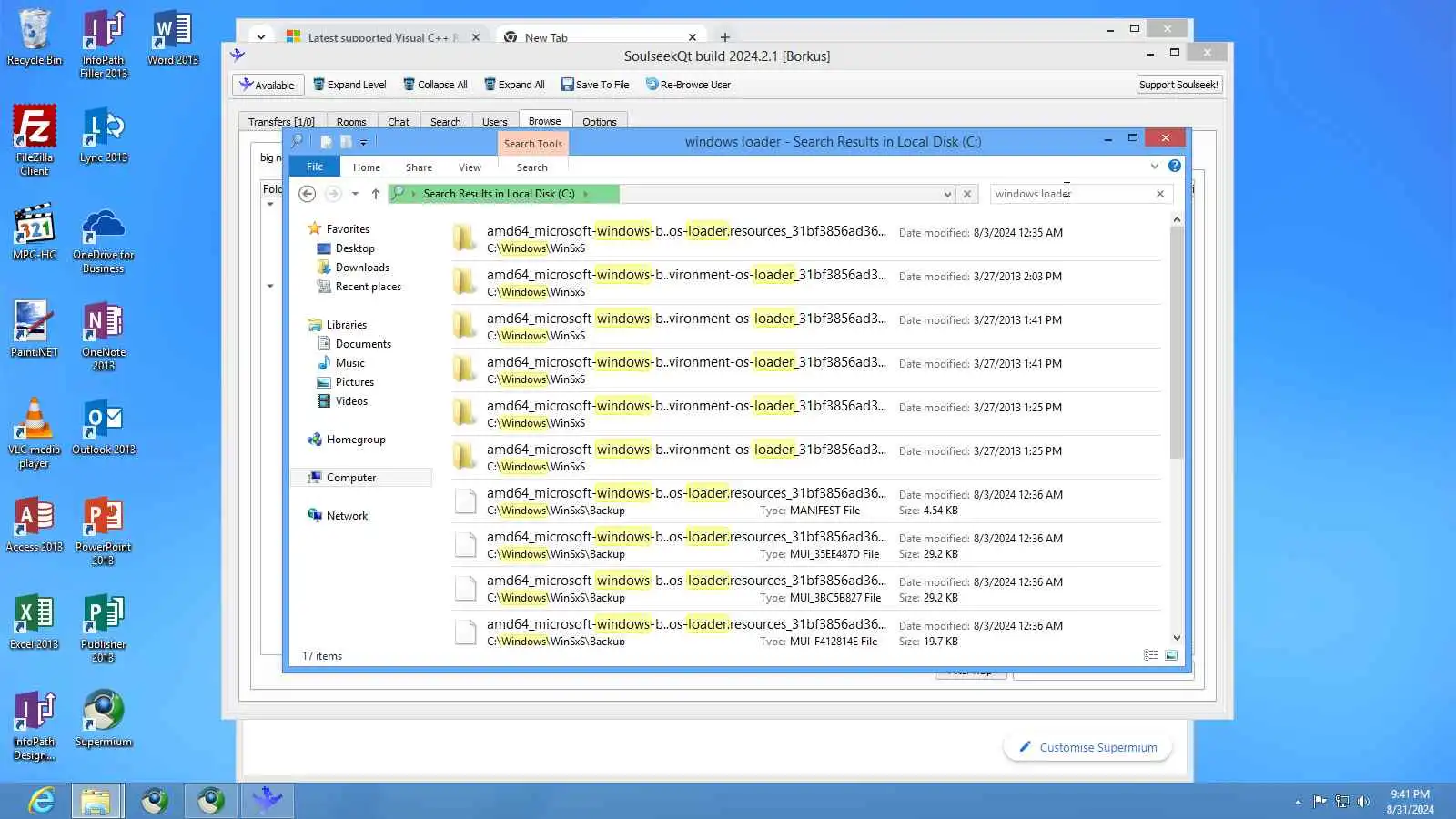The image size is (1456, 819).
Task: Click Re-Browse User in Soulseek toolbar
Action: coord(688,85)
